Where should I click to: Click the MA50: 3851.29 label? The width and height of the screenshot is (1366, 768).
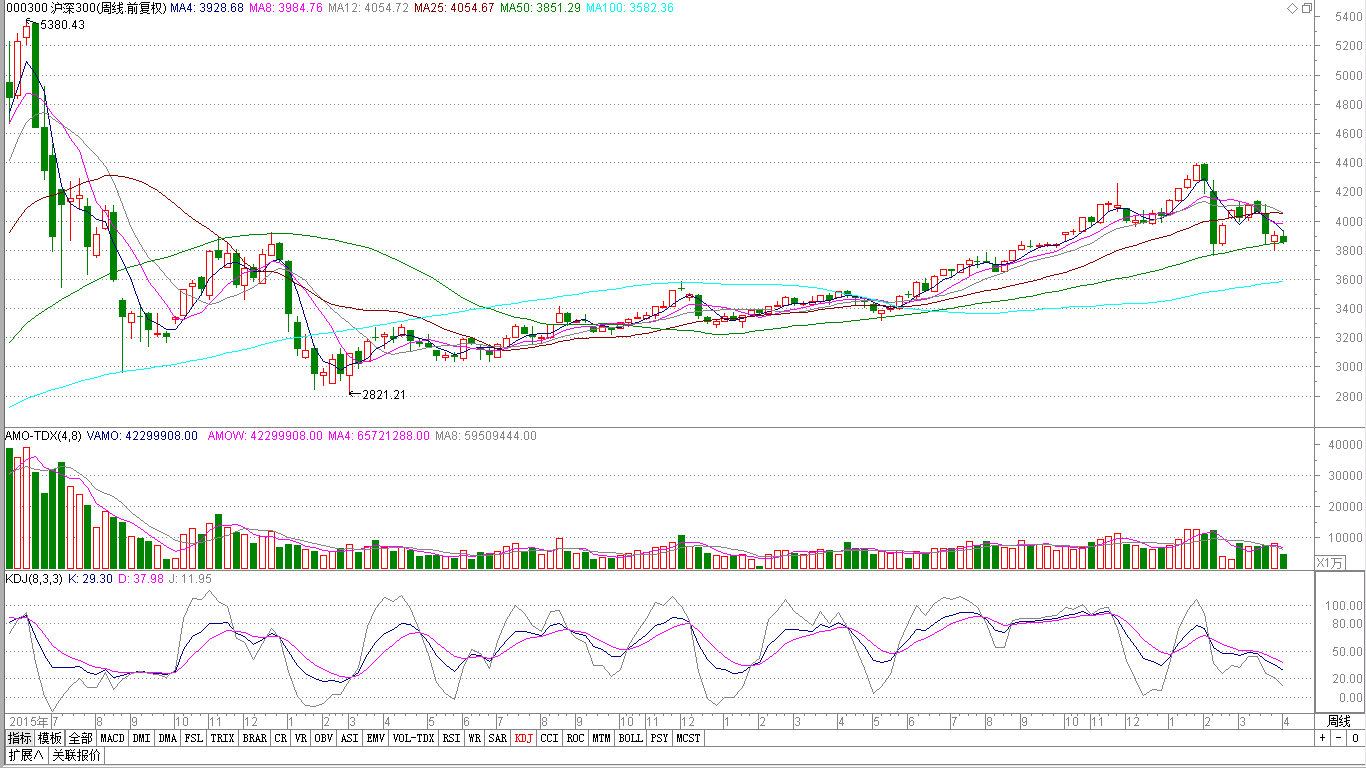coord(541,8)
